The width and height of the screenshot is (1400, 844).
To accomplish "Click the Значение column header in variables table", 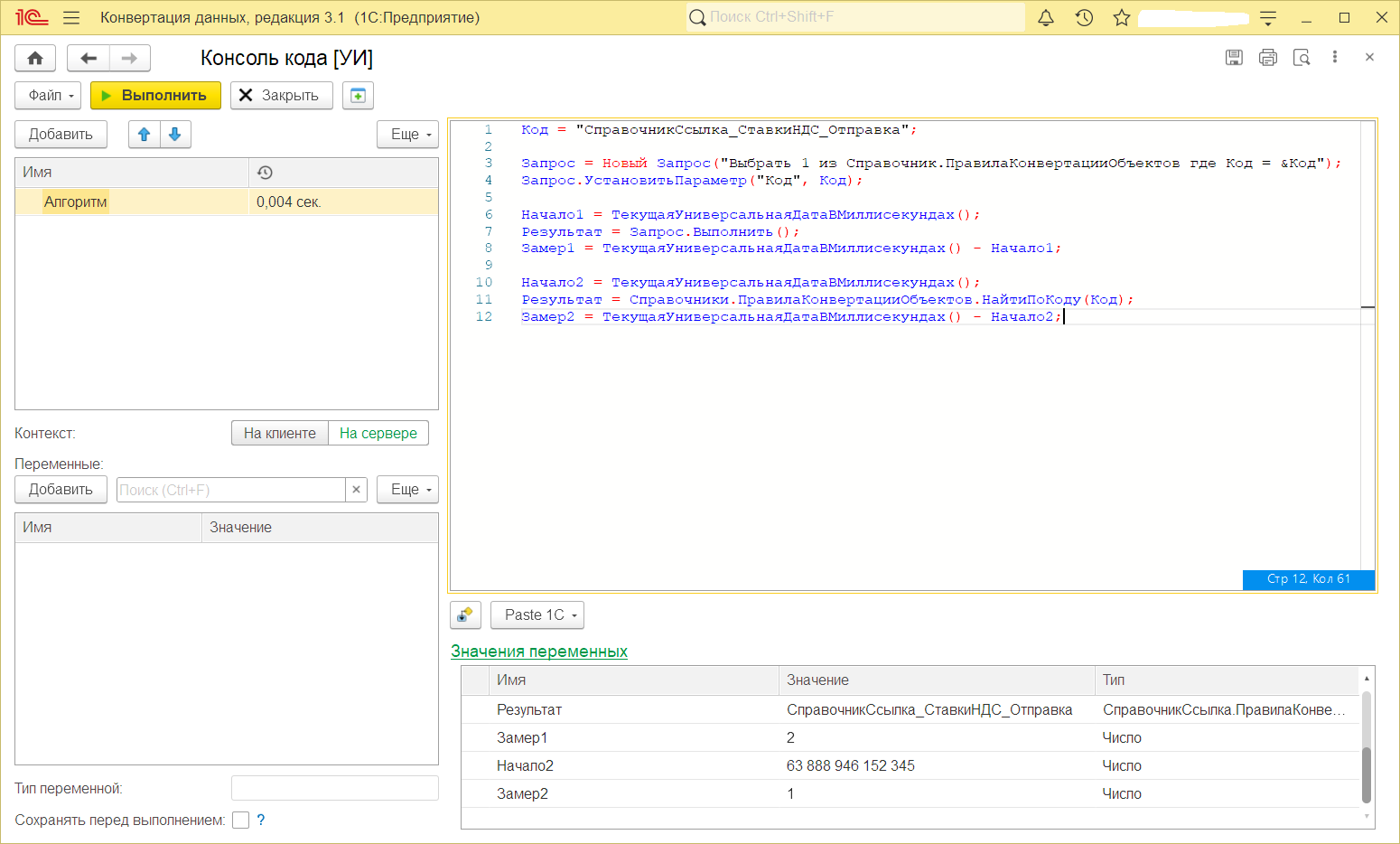I will pyautogui.click(x=320, y=528).
